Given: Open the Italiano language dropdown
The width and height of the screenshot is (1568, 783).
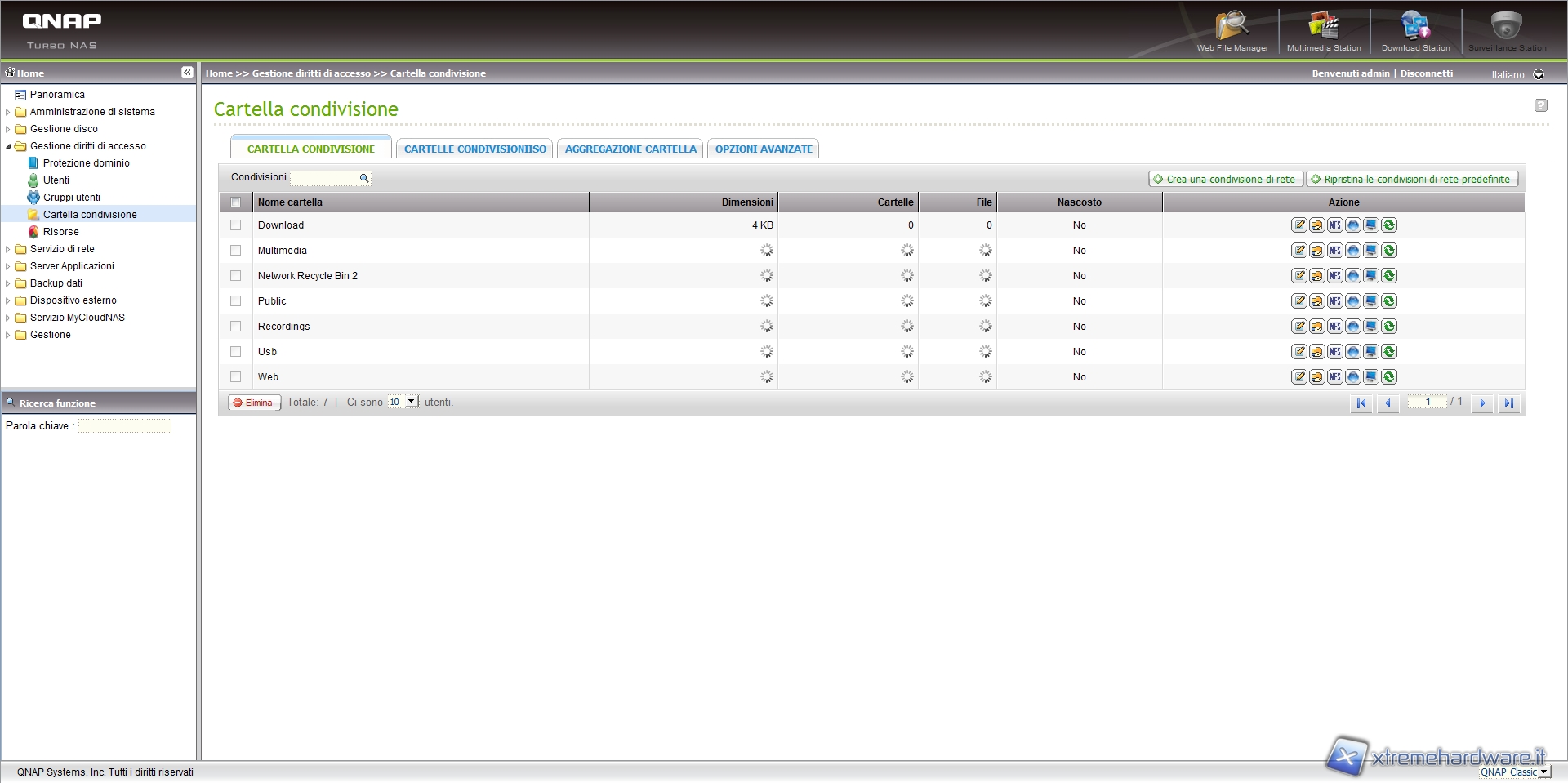Looking at the screenshot, I should click(x=1539, y=74).
